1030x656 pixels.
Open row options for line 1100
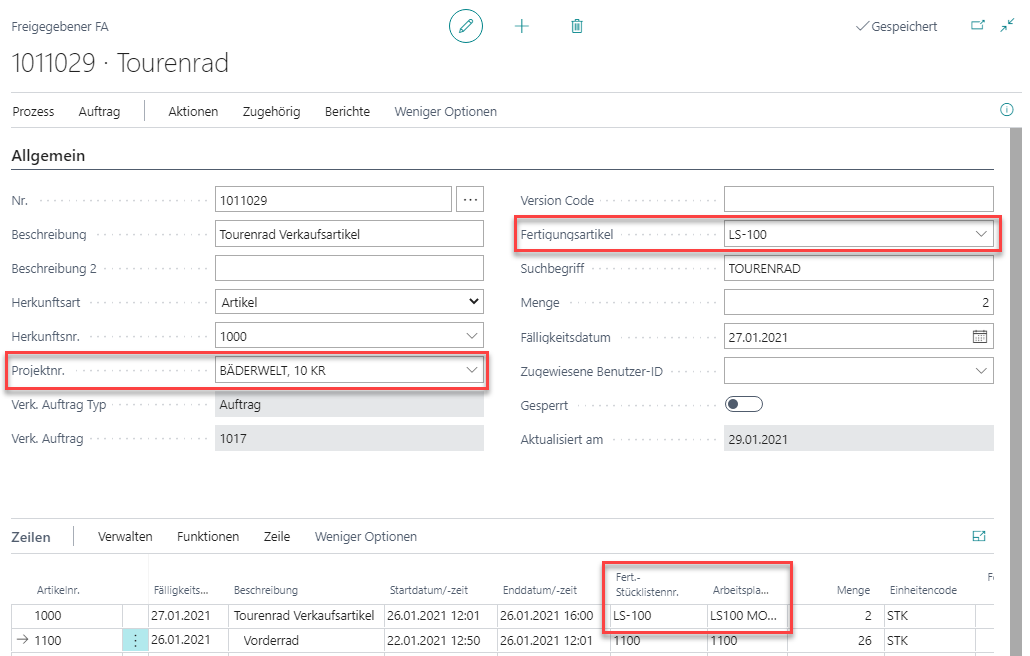[x=135, y=640]
